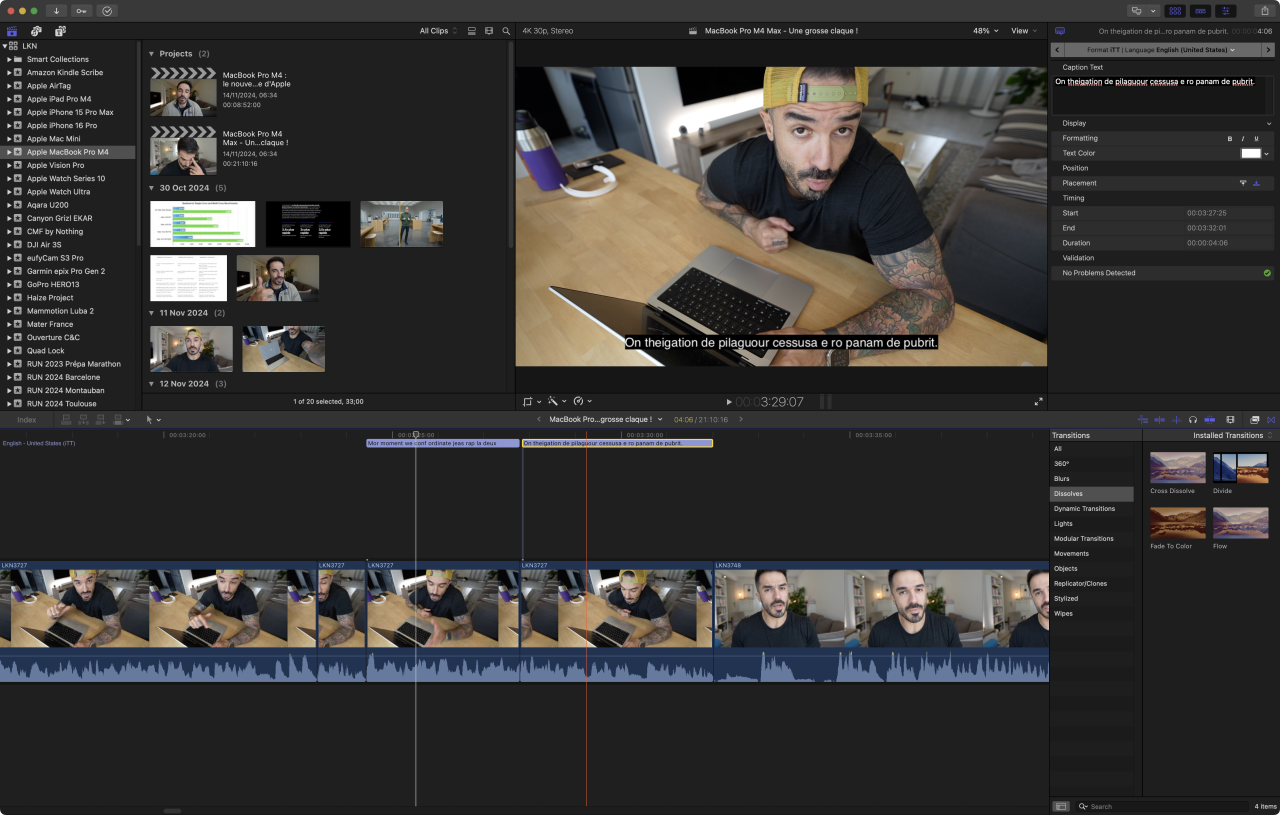Image resolution: width=1280 pixels, height=815 pixels.
Task: Show the Libraries sidebar clapperboard icon
Action: point(12,31)
